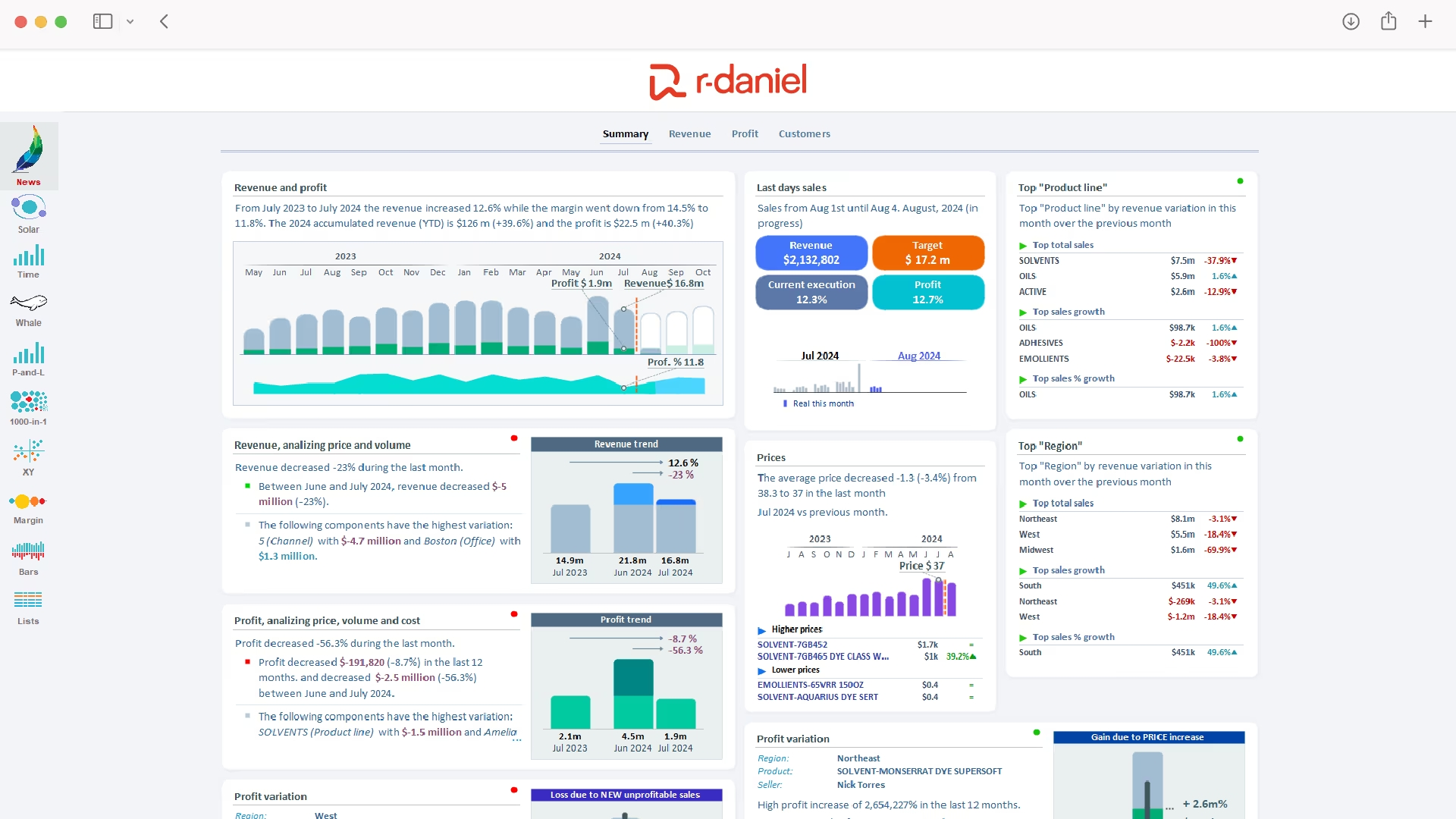Image resolution: width=1456 pixels, height=819 pixels.
Task: Click the share icon in toolbar
Action: 1389,21
